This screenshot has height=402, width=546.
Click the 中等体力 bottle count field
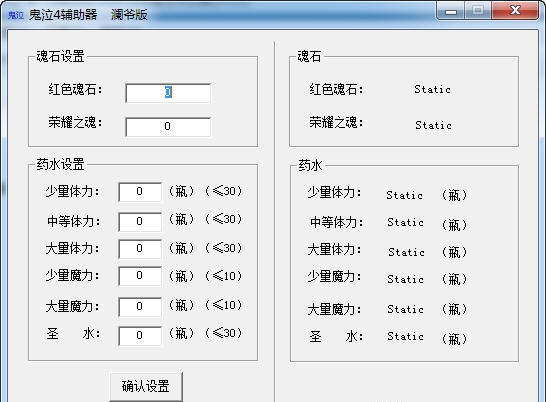click(140, 222)
